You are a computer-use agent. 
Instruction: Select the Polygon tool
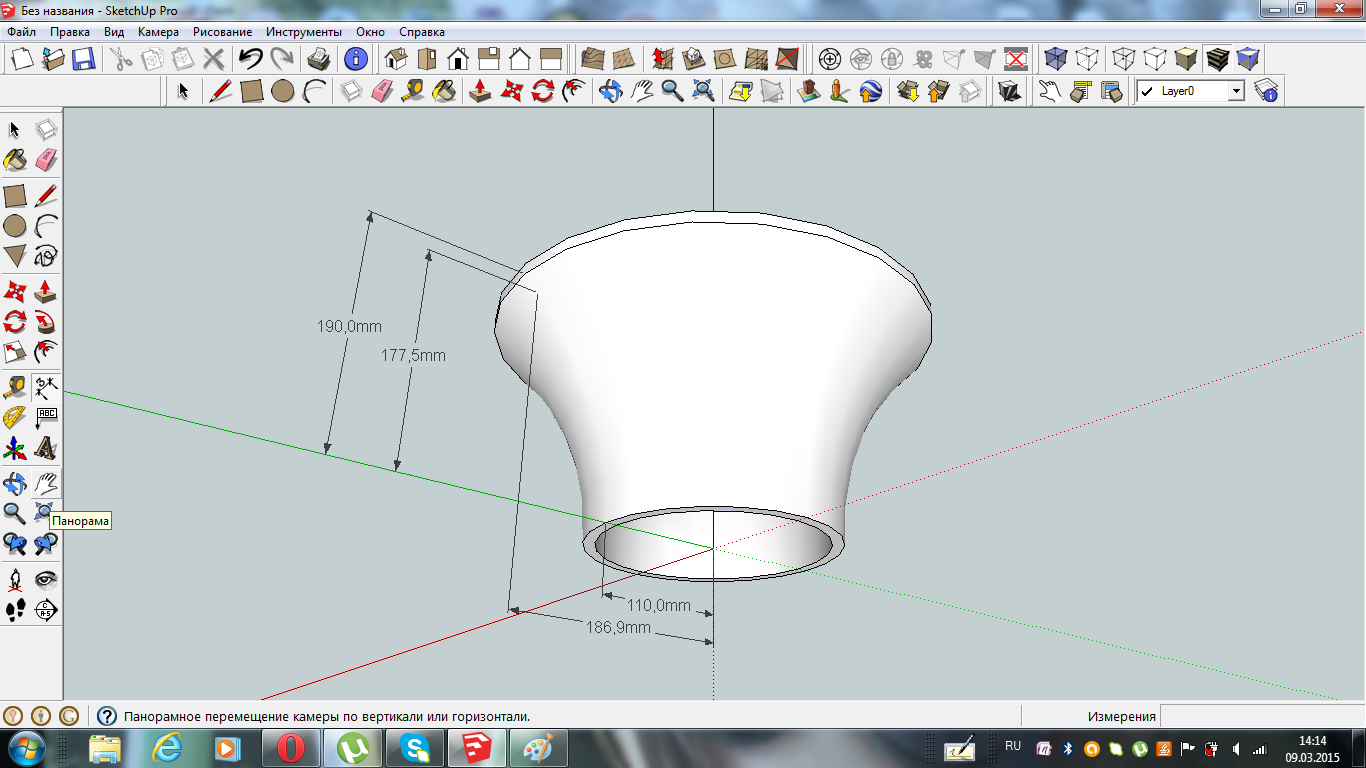click(15, 256)
